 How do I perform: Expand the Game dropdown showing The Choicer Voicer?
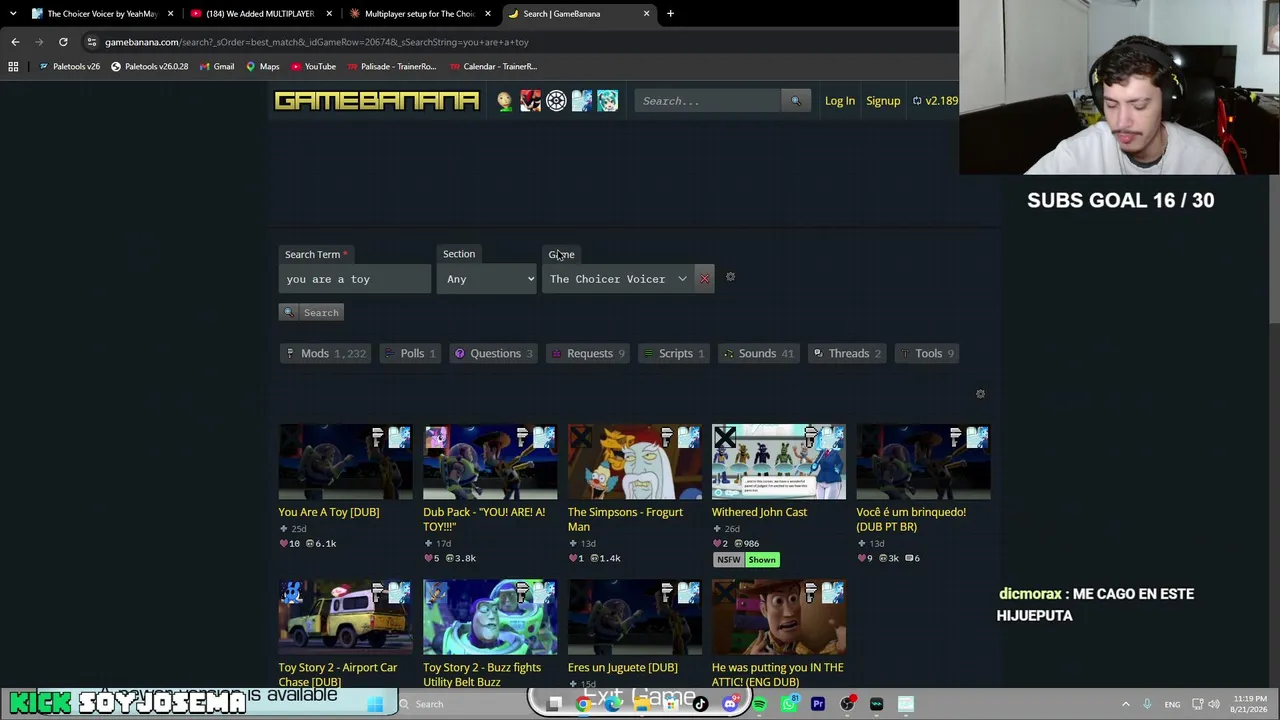point(618,279)
